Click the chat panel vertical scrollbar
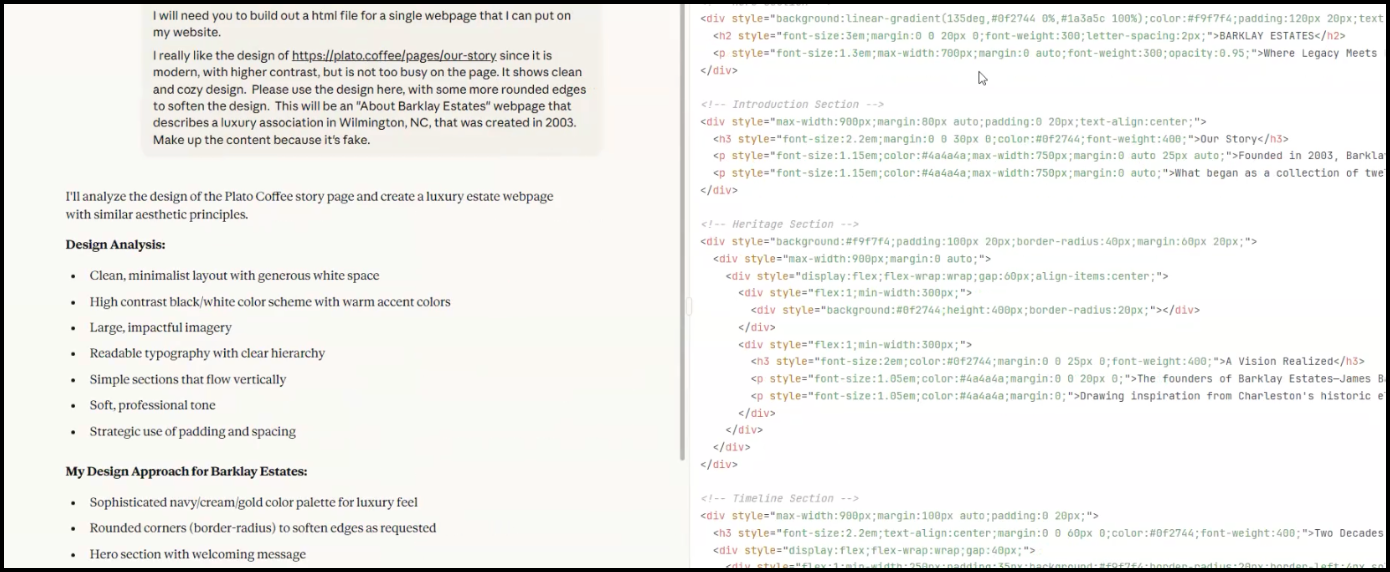The height and width of the screenshot is (572, 1390). tap(683, 230)
